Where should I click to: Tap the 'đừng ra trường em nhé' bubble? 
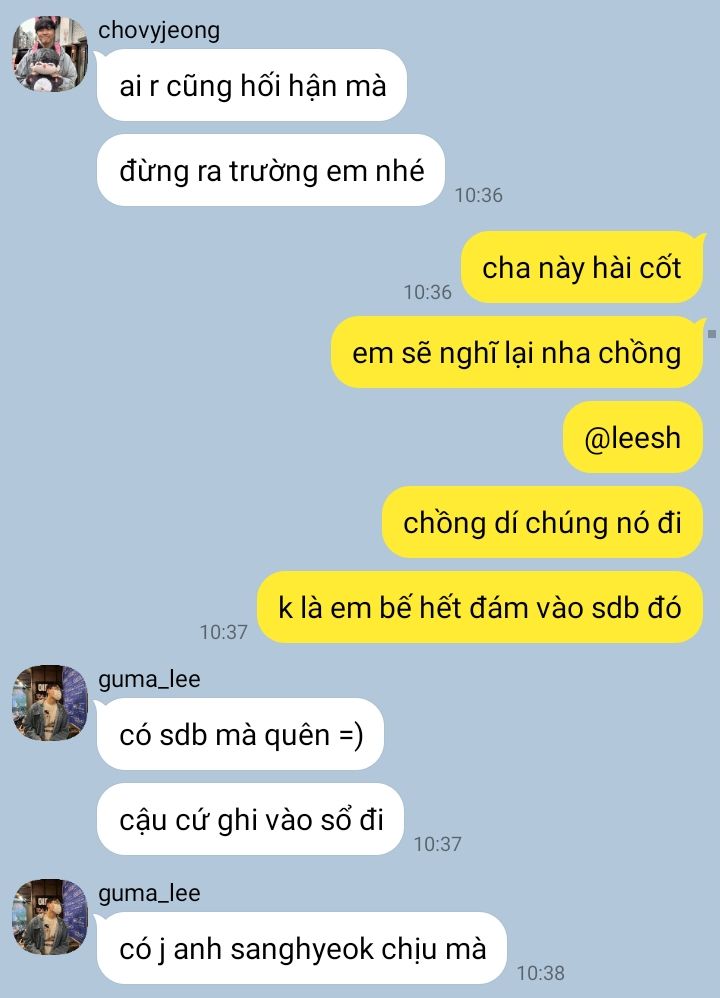(x=271, y=170)
